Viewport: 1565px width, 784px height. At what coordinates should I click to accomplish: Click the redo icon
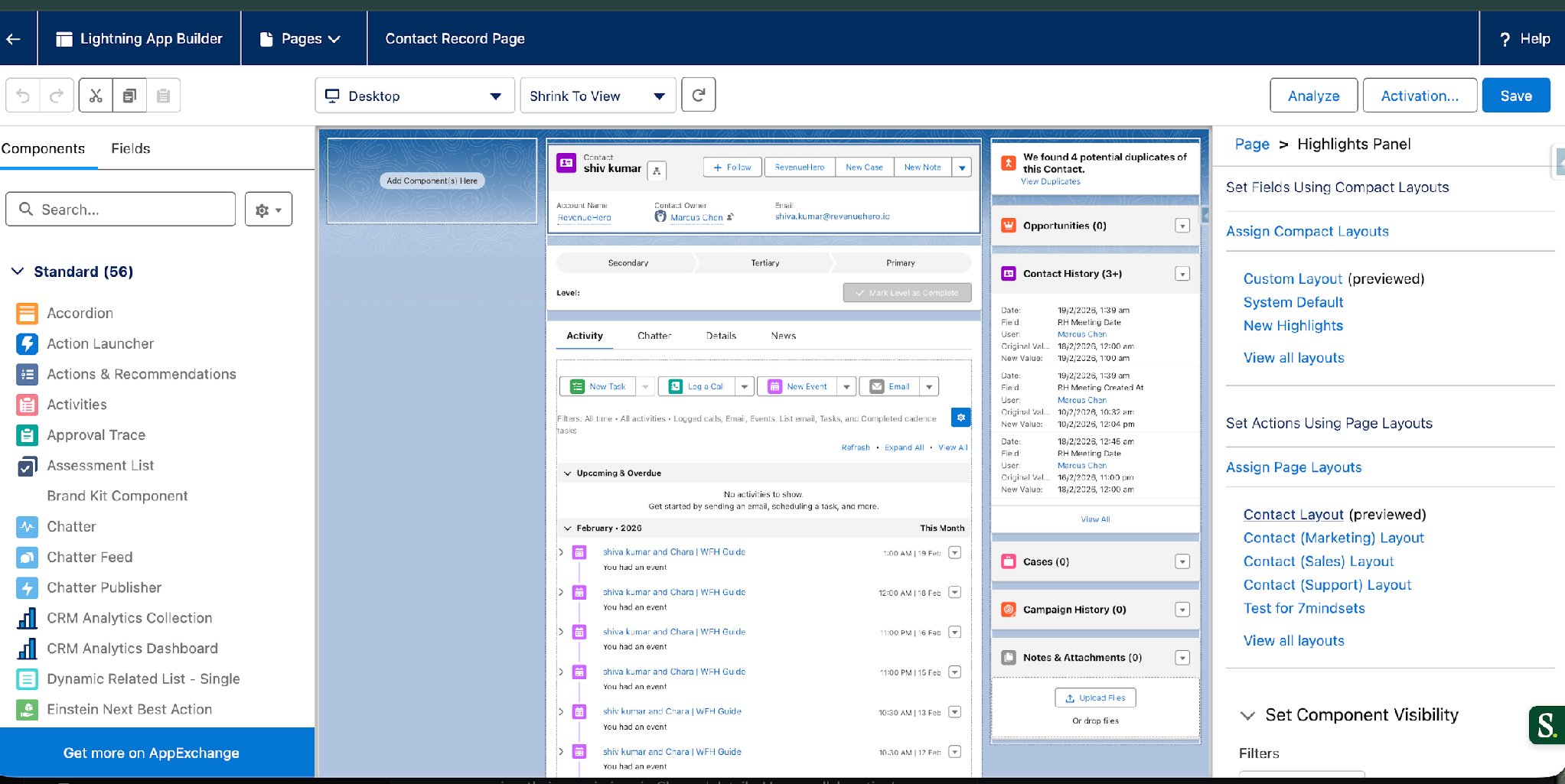tap(57, 96)
